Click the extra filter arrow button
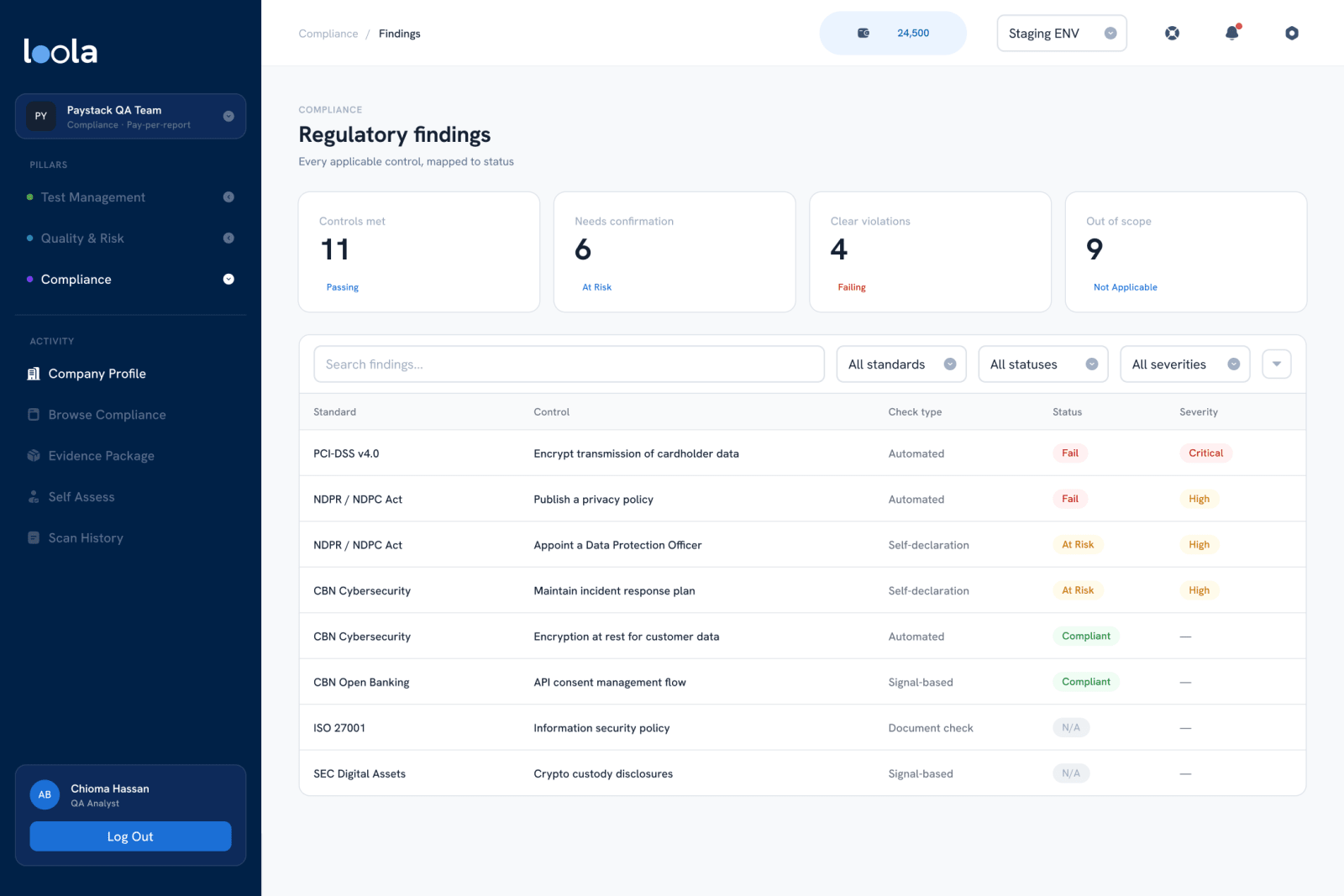 pos(1277,364)
